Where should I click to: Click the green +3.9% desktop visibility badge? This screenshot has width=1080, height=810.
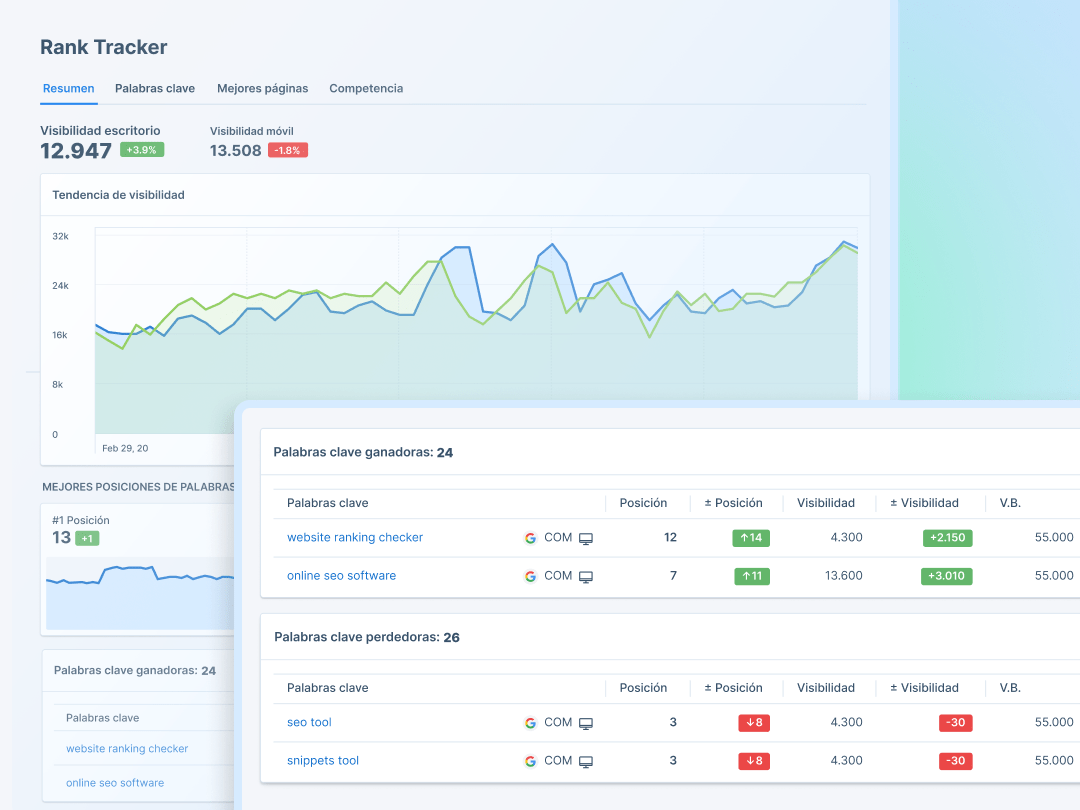tap(142, 150)
